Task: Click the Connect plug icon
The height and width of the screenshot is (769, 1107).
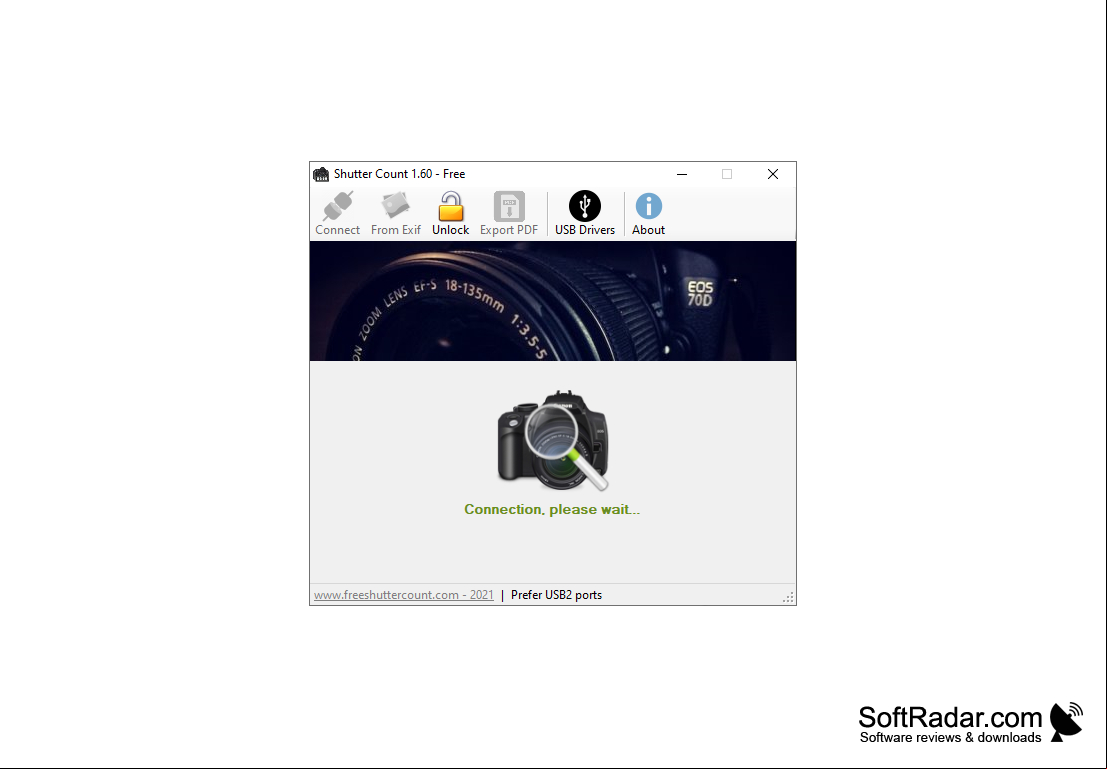Action: pyautogui.click(x=337, y=206)
